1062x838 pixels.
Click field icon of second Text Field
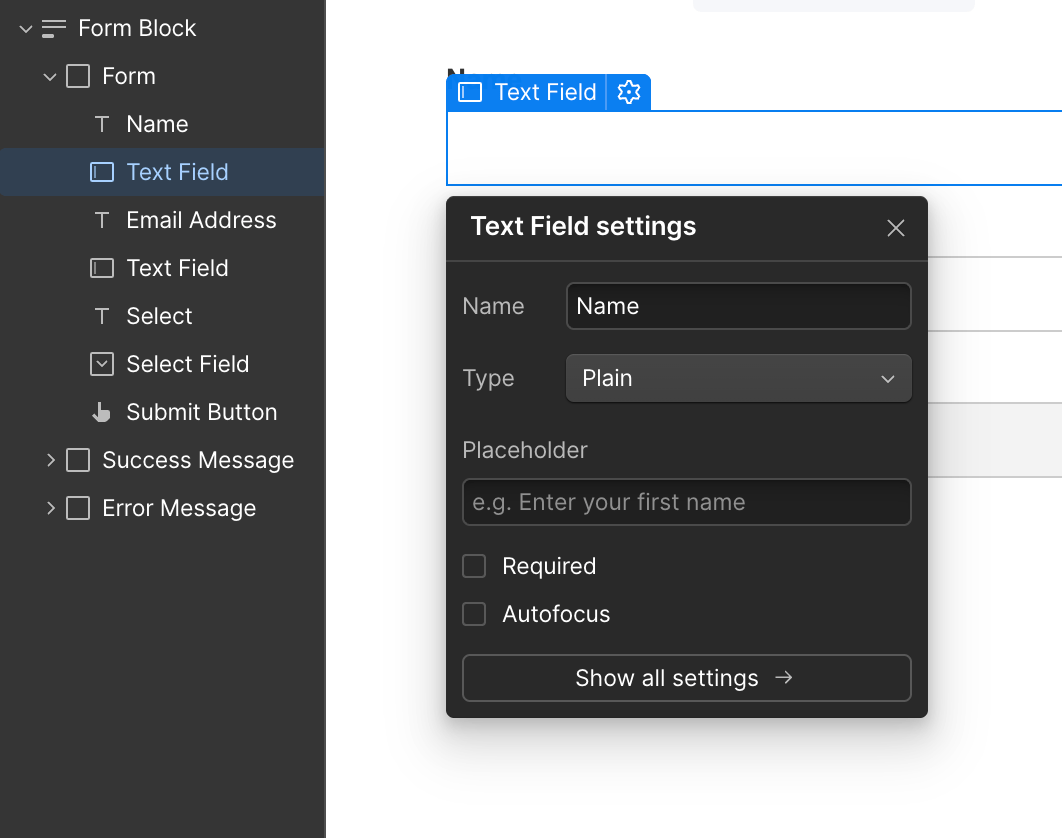coord(102,268)
